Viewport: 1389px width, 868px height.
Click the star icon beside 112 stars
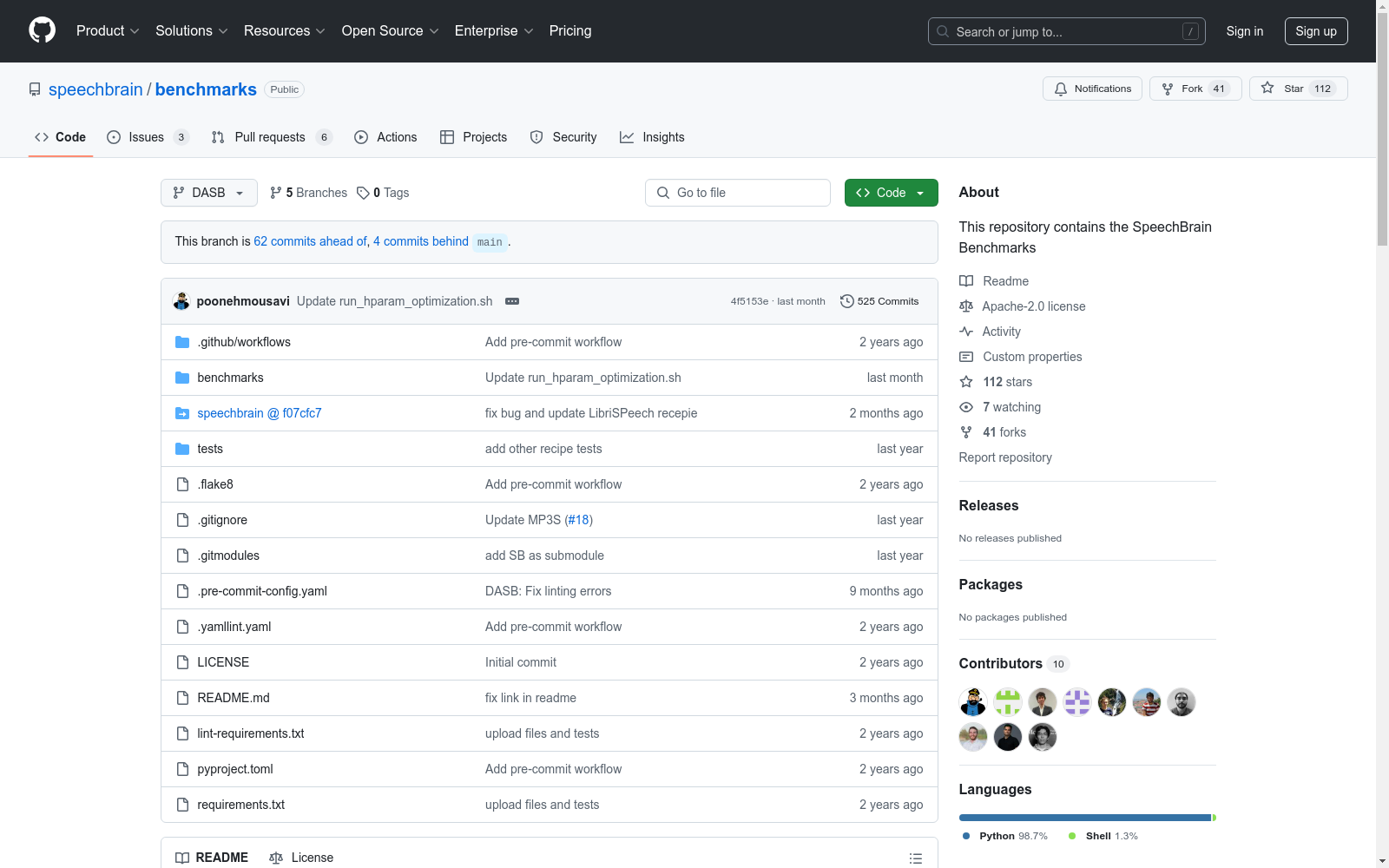pyautogui.click(x=966, y=382)
